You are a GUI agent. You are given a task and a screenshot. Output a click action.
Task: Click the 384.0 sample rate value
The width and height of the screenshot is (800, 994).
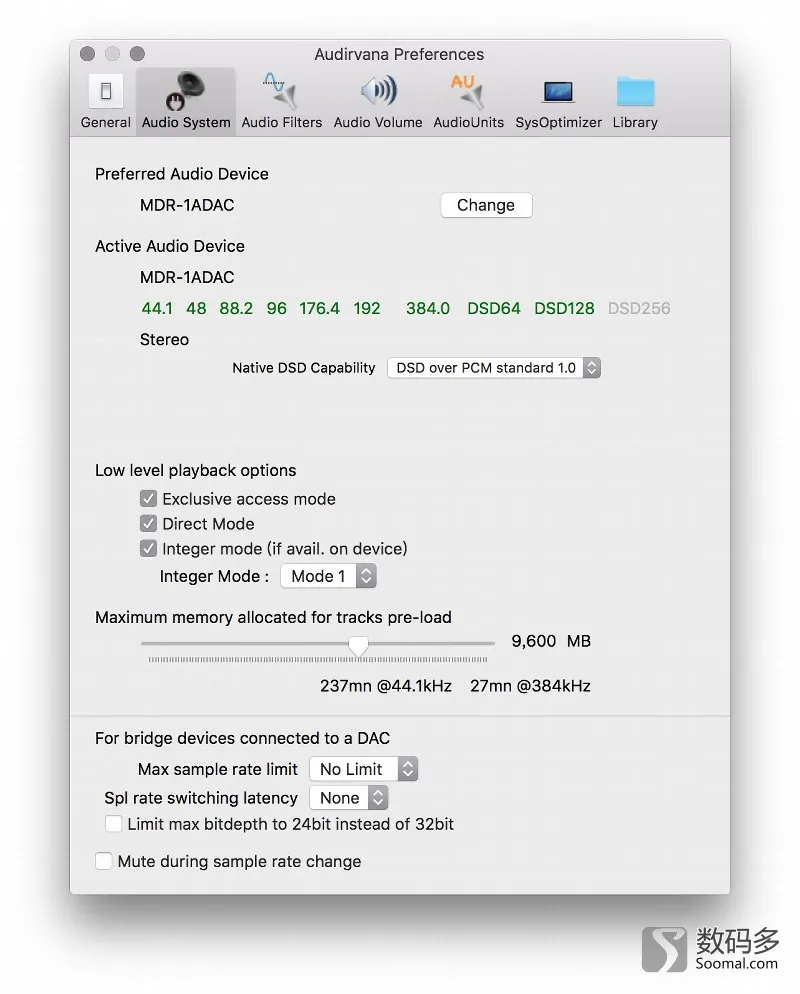point(428,309)
